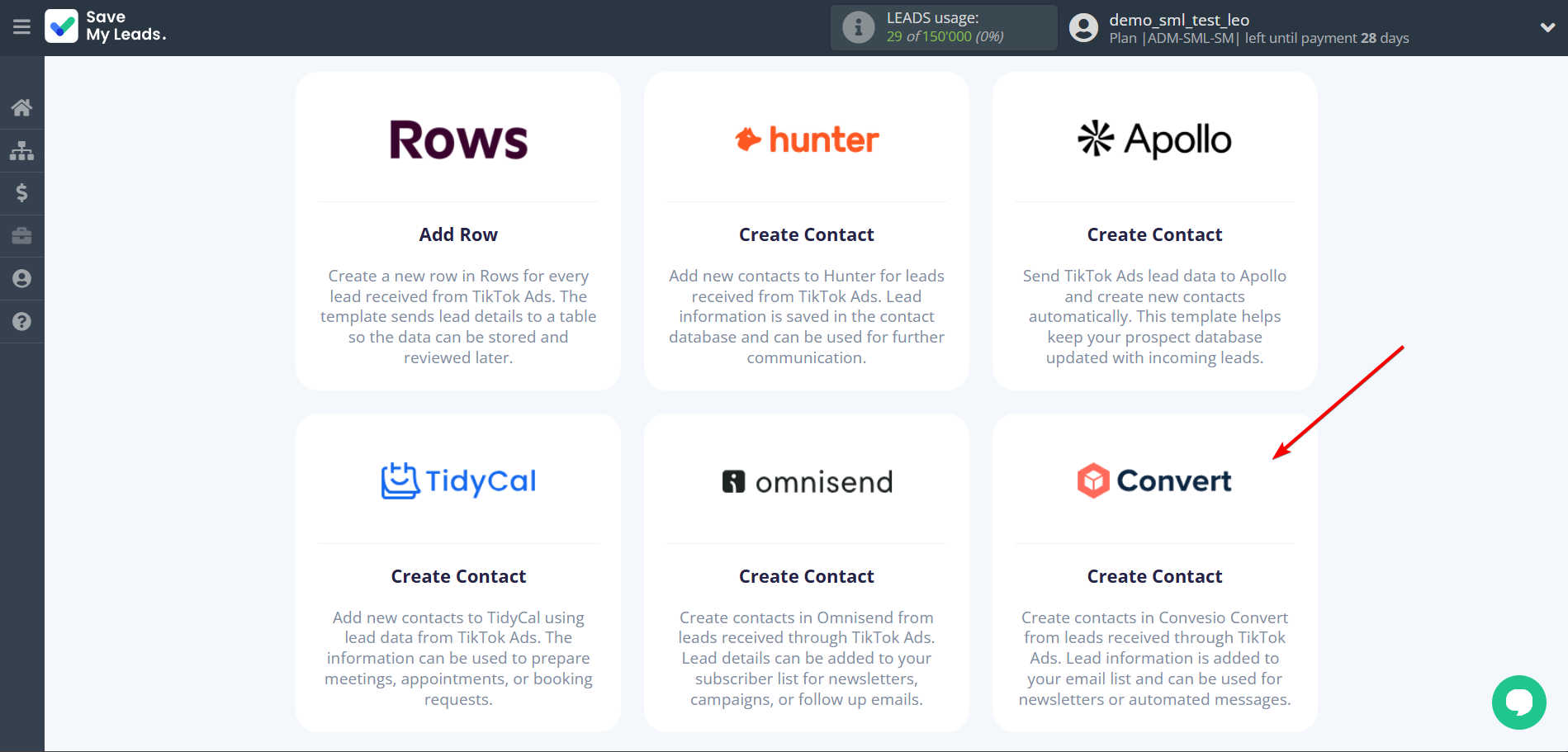Viewport: 1568px width, 752px height.
Task: Open the billing dollar sidebar icon
Action: click(x=22, y=193)
